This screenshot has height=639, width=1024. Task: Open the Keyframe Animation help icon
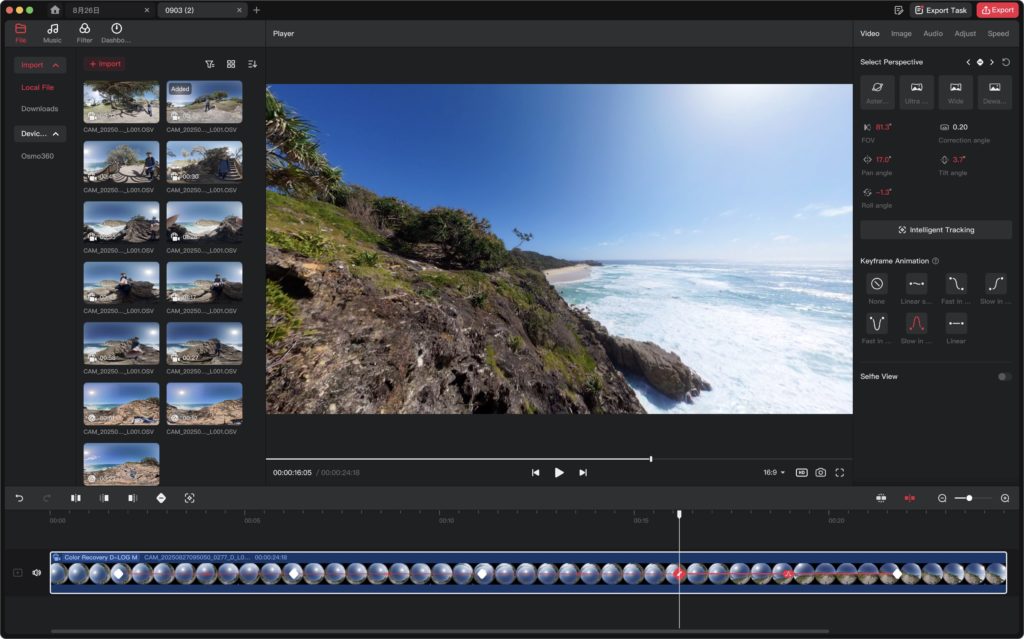point(935,261)
